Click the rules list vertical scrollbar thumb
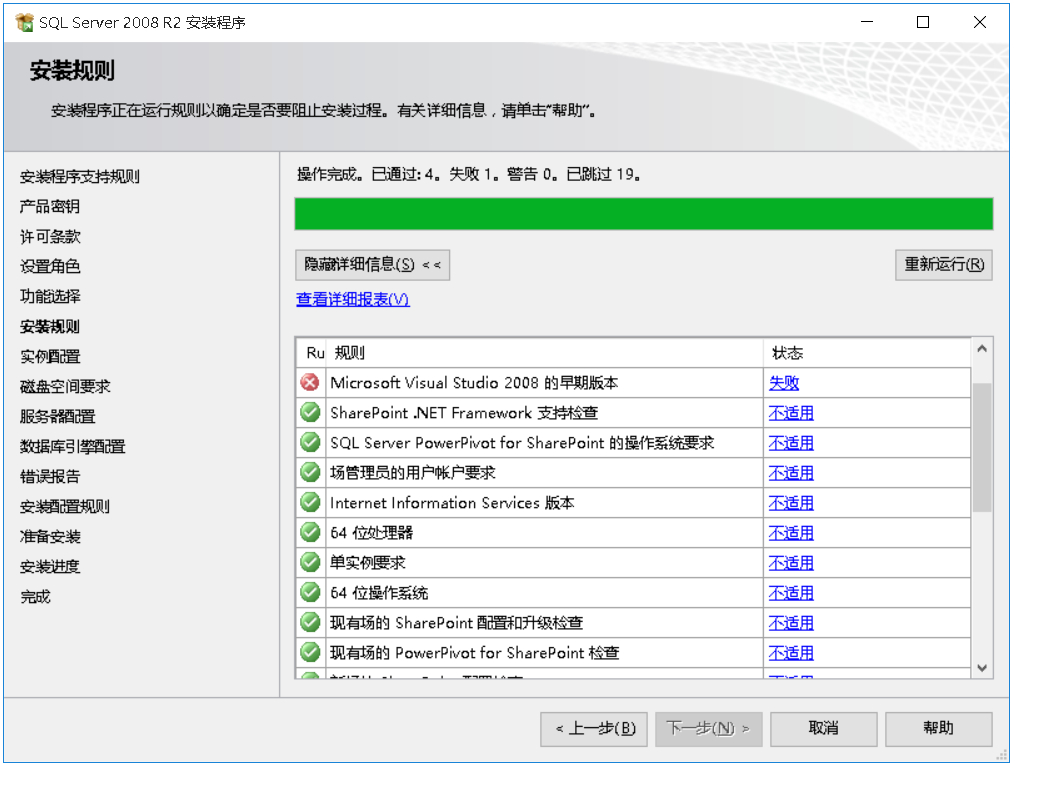This screenshot has height=788, width=1059. click(x=982, y=447)
